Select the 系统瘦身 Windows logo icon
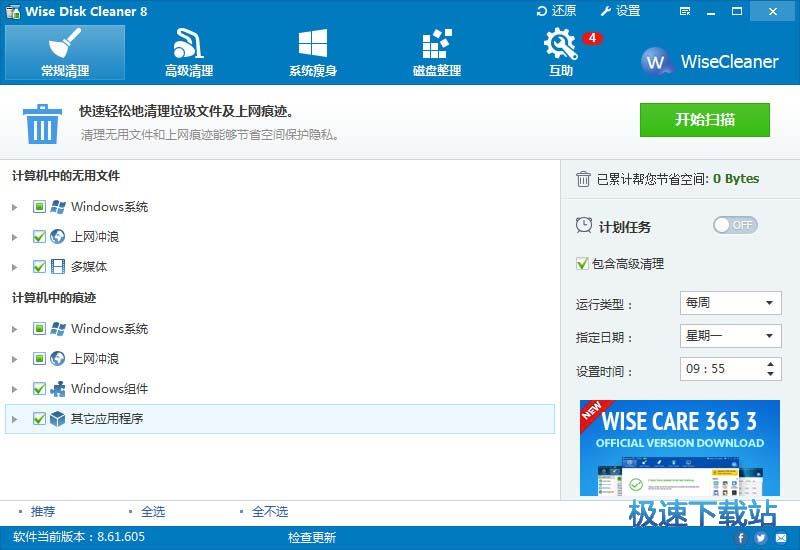This screenshot has height=550, width=800. click(313, 46)
